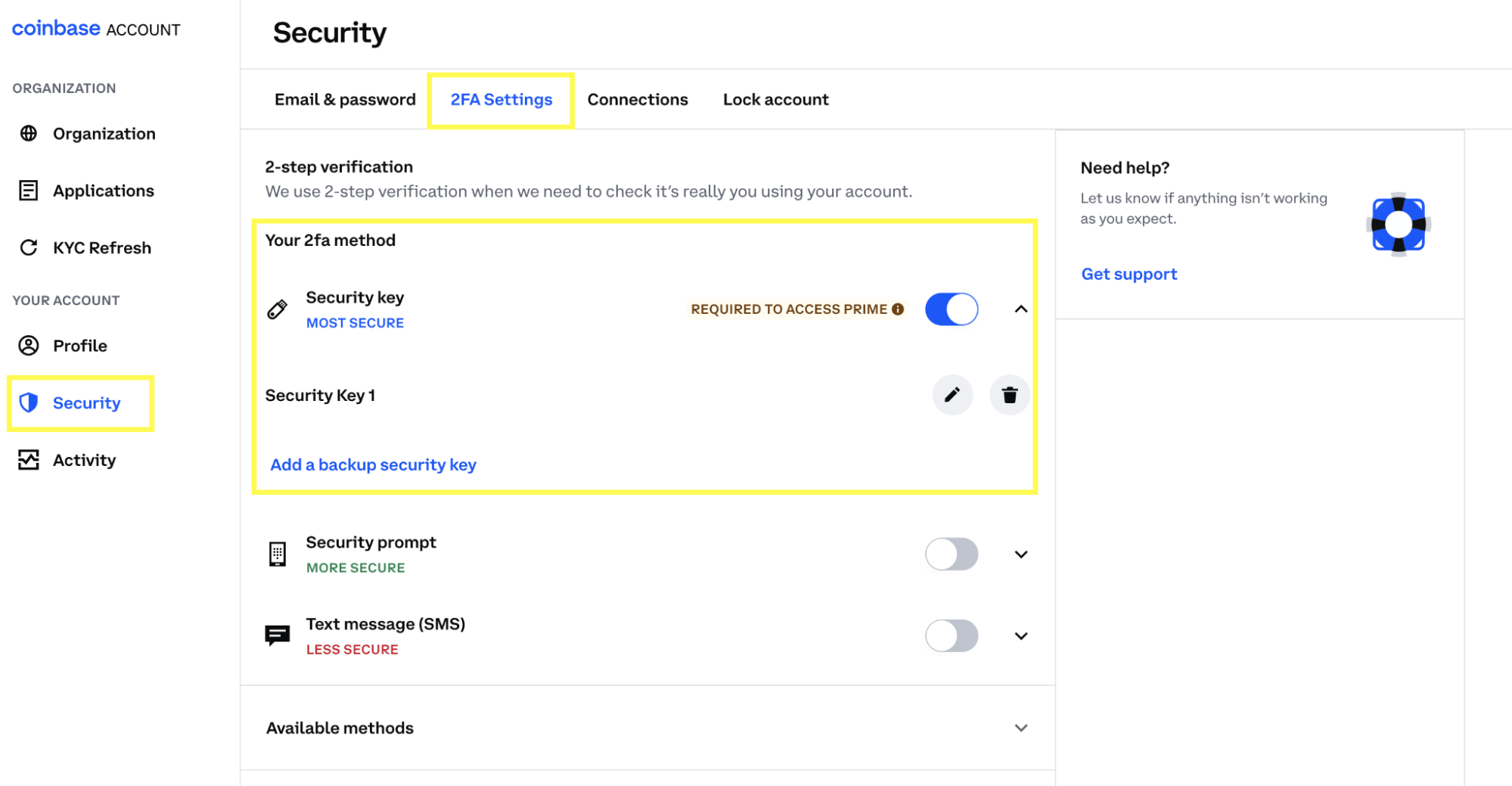Enable the Security prompt toggle
1512x786 pixels.
[x=951, y=554]
